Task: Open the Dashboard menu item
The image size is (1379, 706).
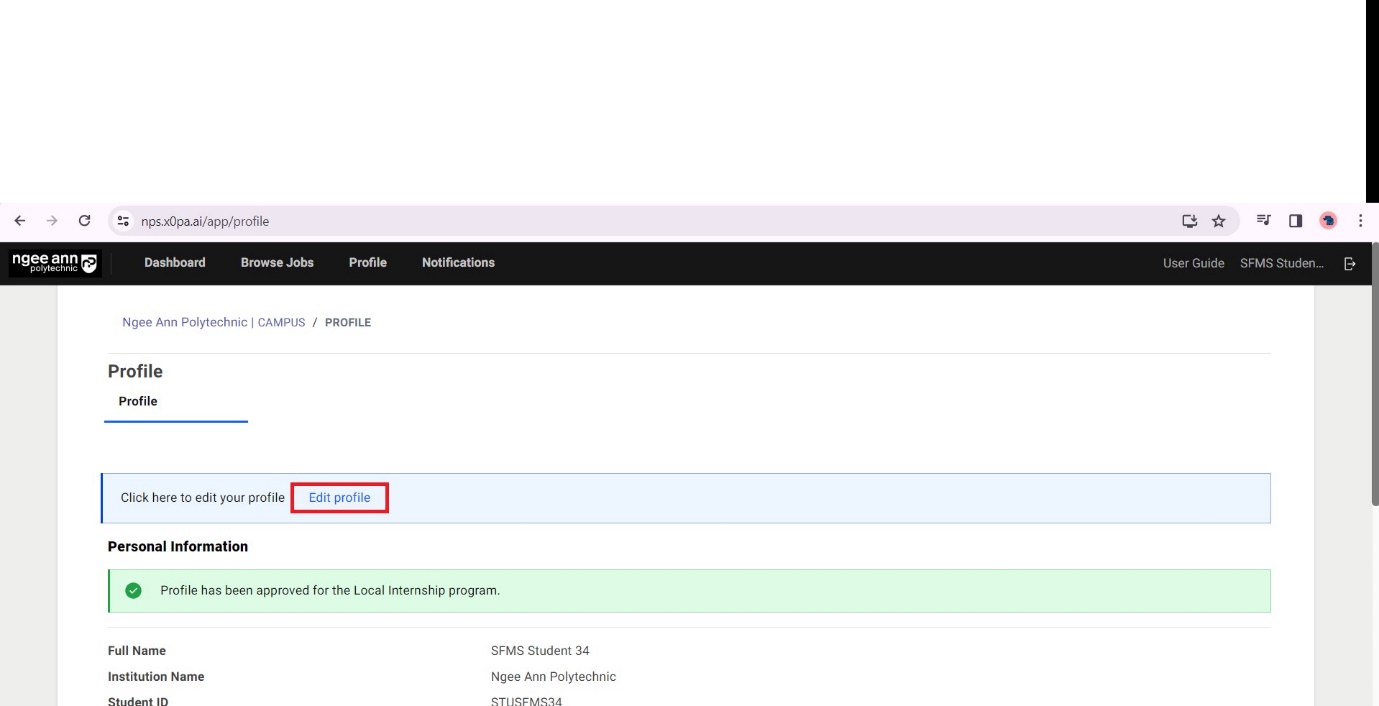Action: tap(175, 263)
